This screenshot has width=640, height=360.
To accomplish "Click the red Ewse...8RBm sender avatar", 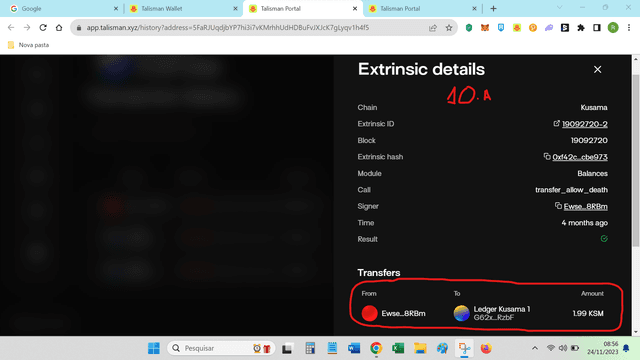I will click(369, 313).
